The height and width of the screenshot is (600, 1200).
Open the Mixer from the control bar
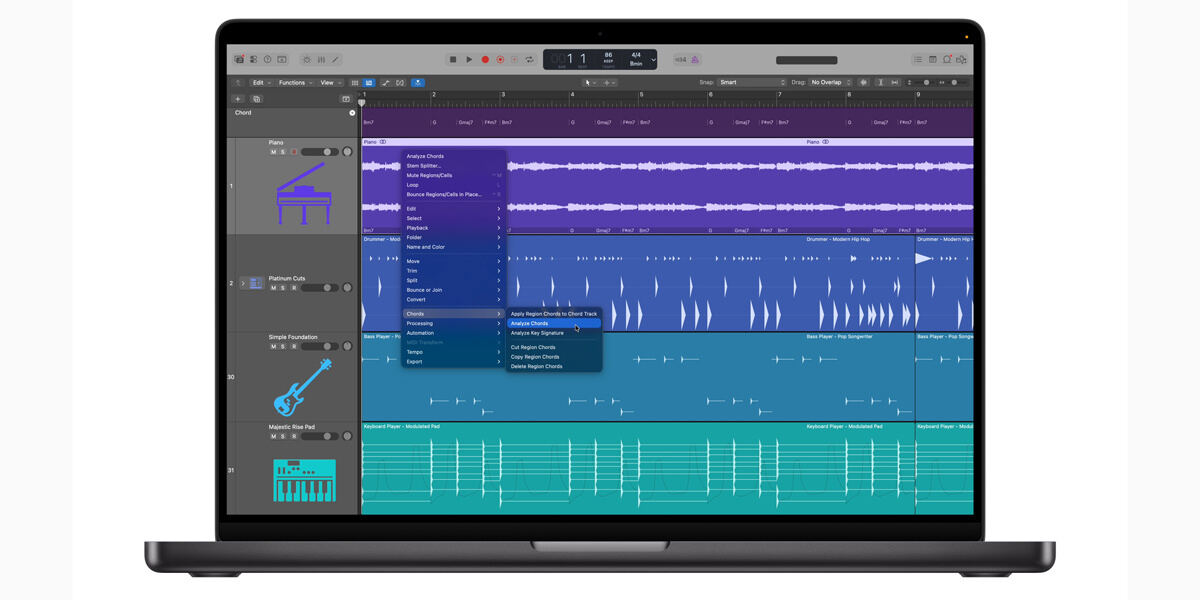(321, 60)
